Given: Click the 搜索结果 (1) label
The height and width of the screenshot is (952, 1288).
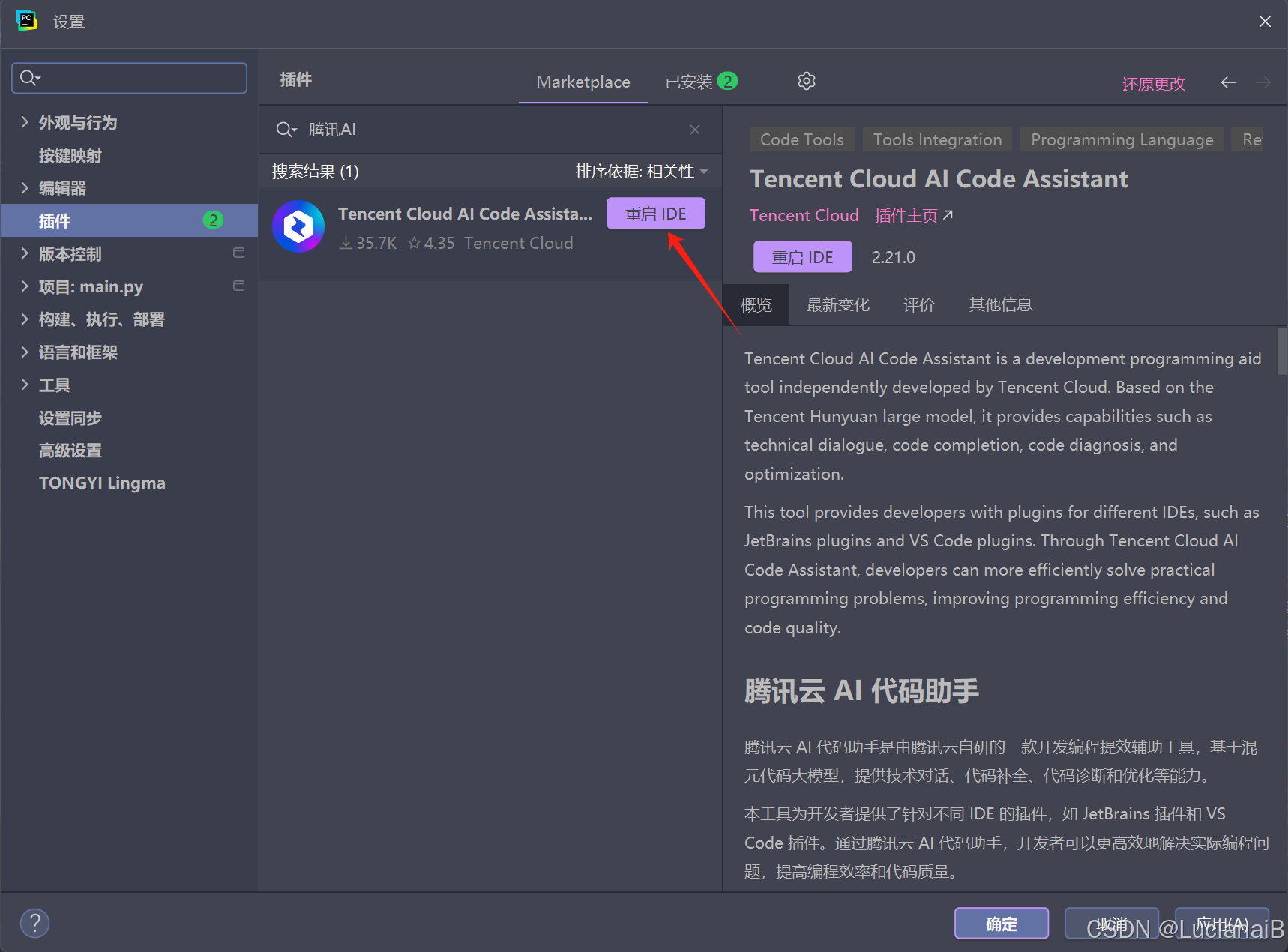Looking at the screenshot, I should (x=316, y=172).
